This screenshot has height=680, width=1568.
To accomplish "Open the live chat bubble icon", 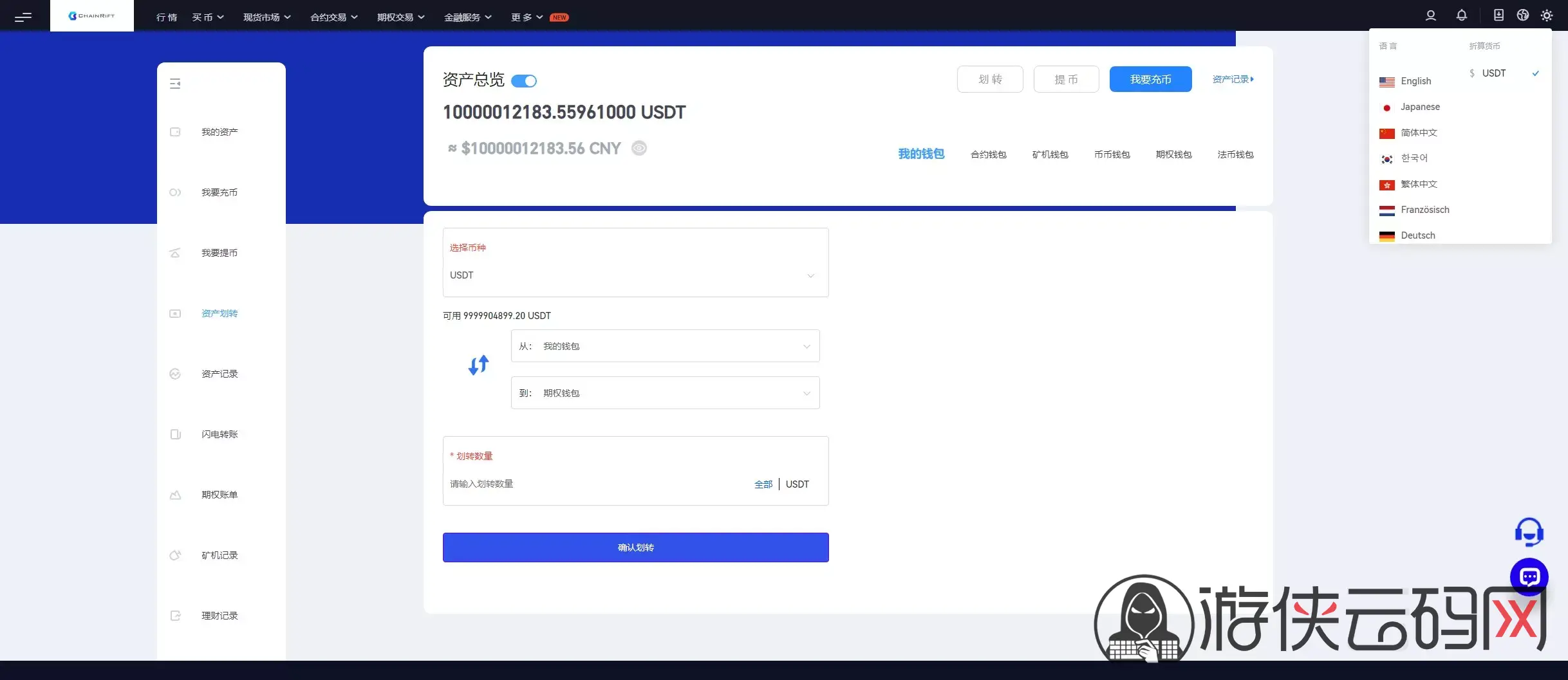I will coord(1529,576).
